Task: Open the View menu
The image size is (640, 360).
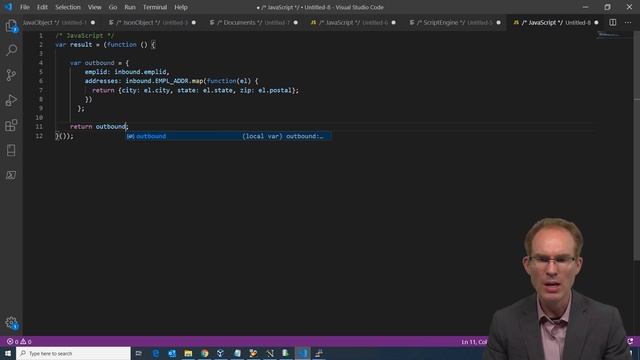Action: pos(94,7)
